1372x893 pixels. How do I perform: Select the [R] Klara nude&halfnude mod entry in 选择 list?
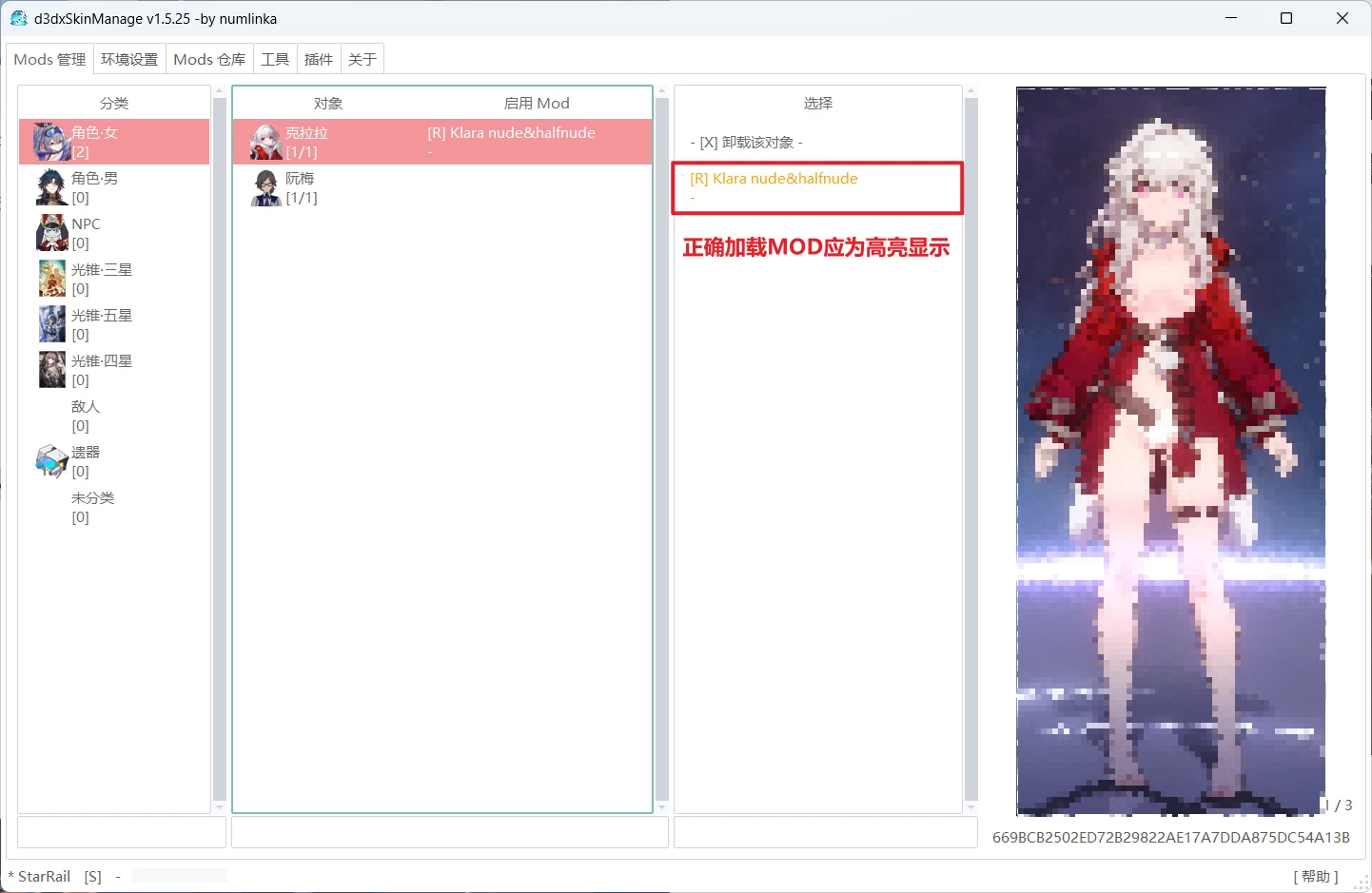(x=818, y=187)
